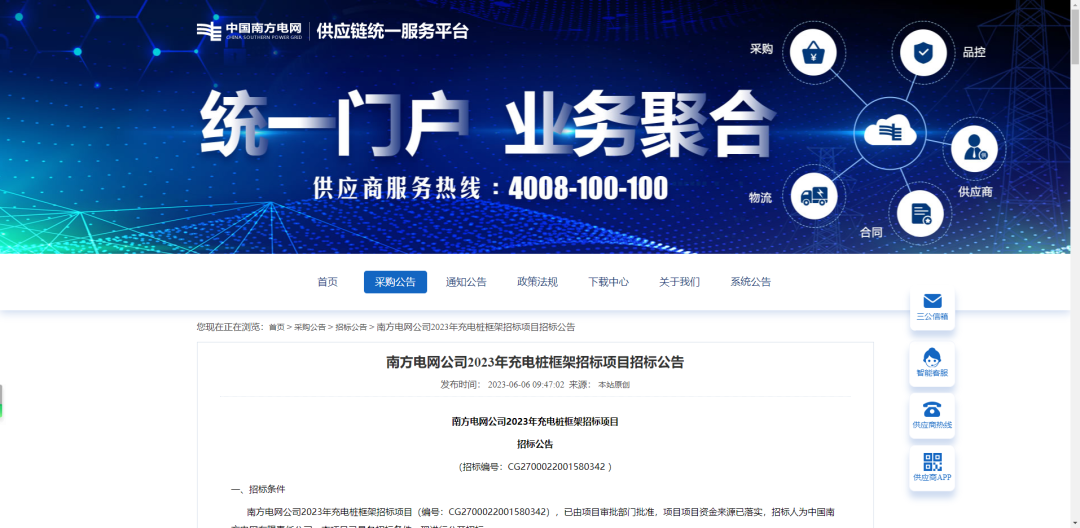1080x528 pixels.
Task: Open the 政策法规 menu item
Action: click(x=537, y=282)
